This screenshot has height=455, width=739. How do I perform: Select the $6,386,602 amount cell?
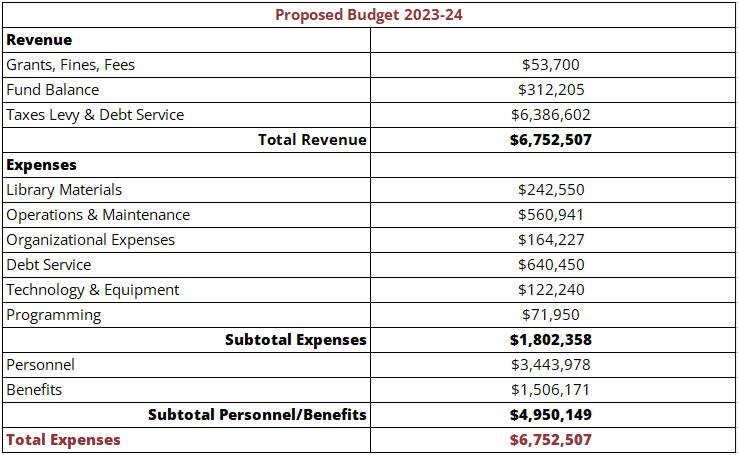(x=550, y=115)
